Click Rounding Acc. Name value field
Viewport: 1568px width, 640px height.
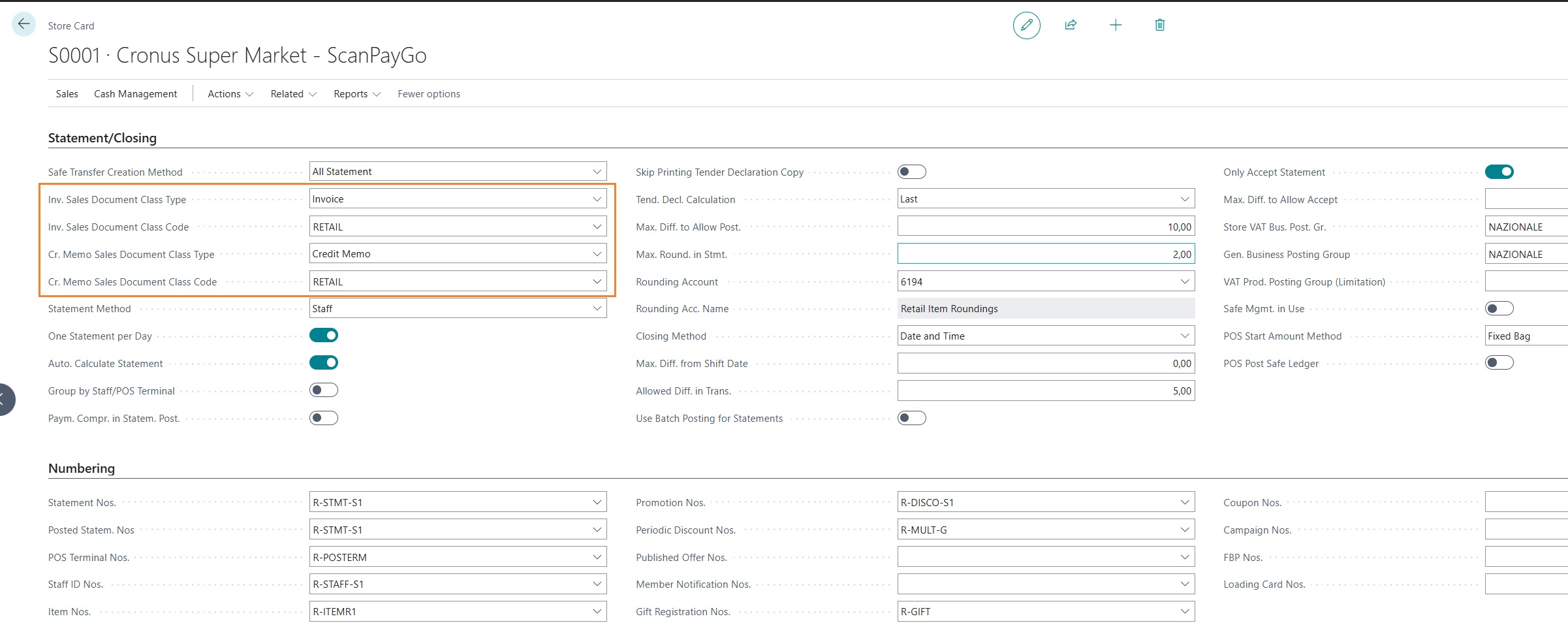(x=1046, y=308)
